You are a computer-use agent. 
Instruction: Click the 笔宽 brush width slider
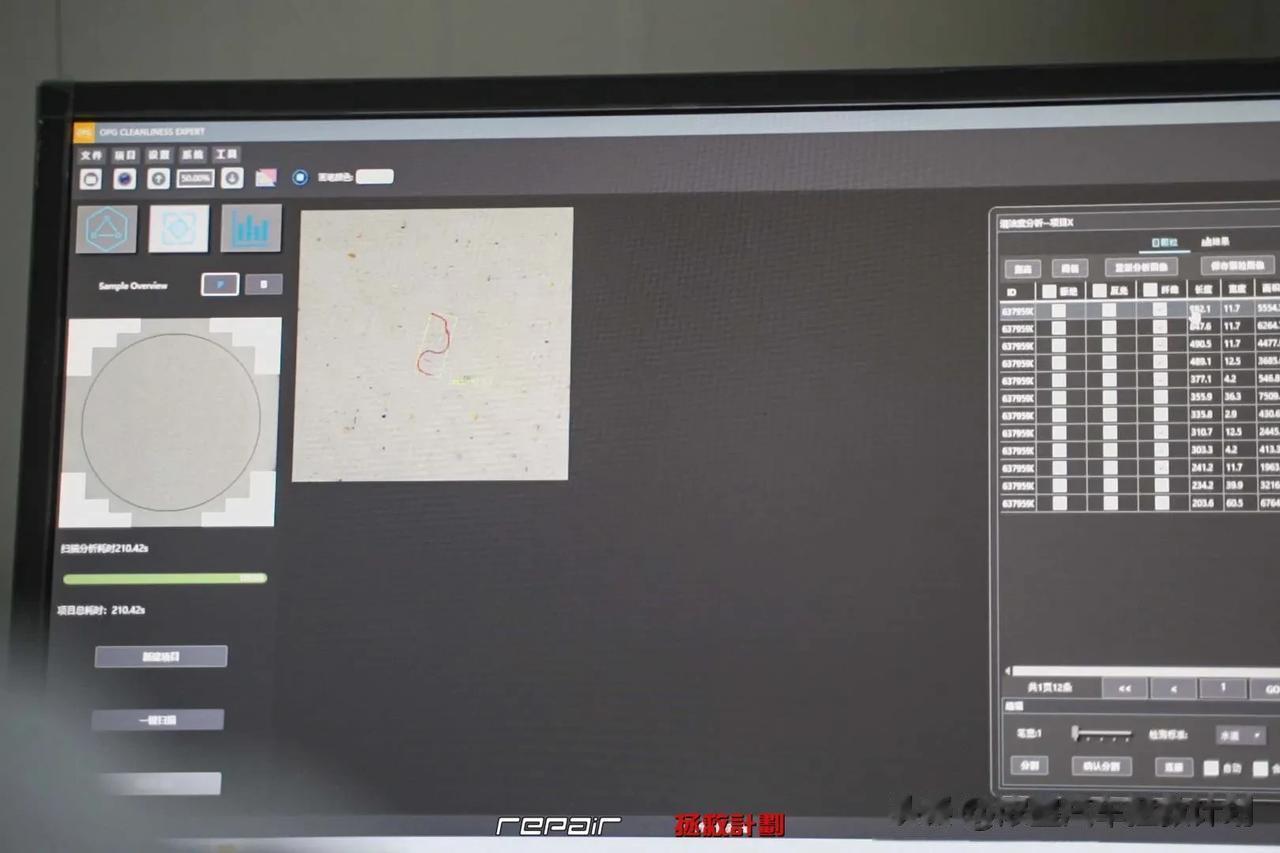pos(1102,734)
